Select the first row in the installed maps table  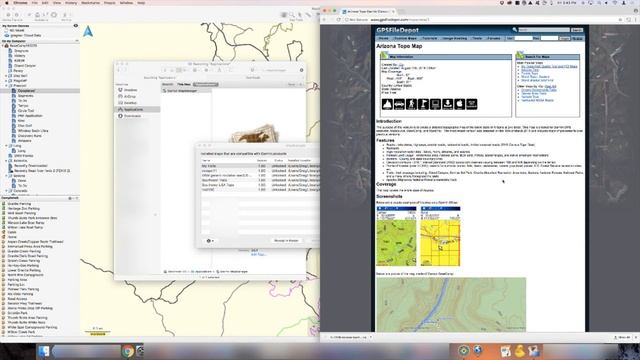(x=260, y=166)
